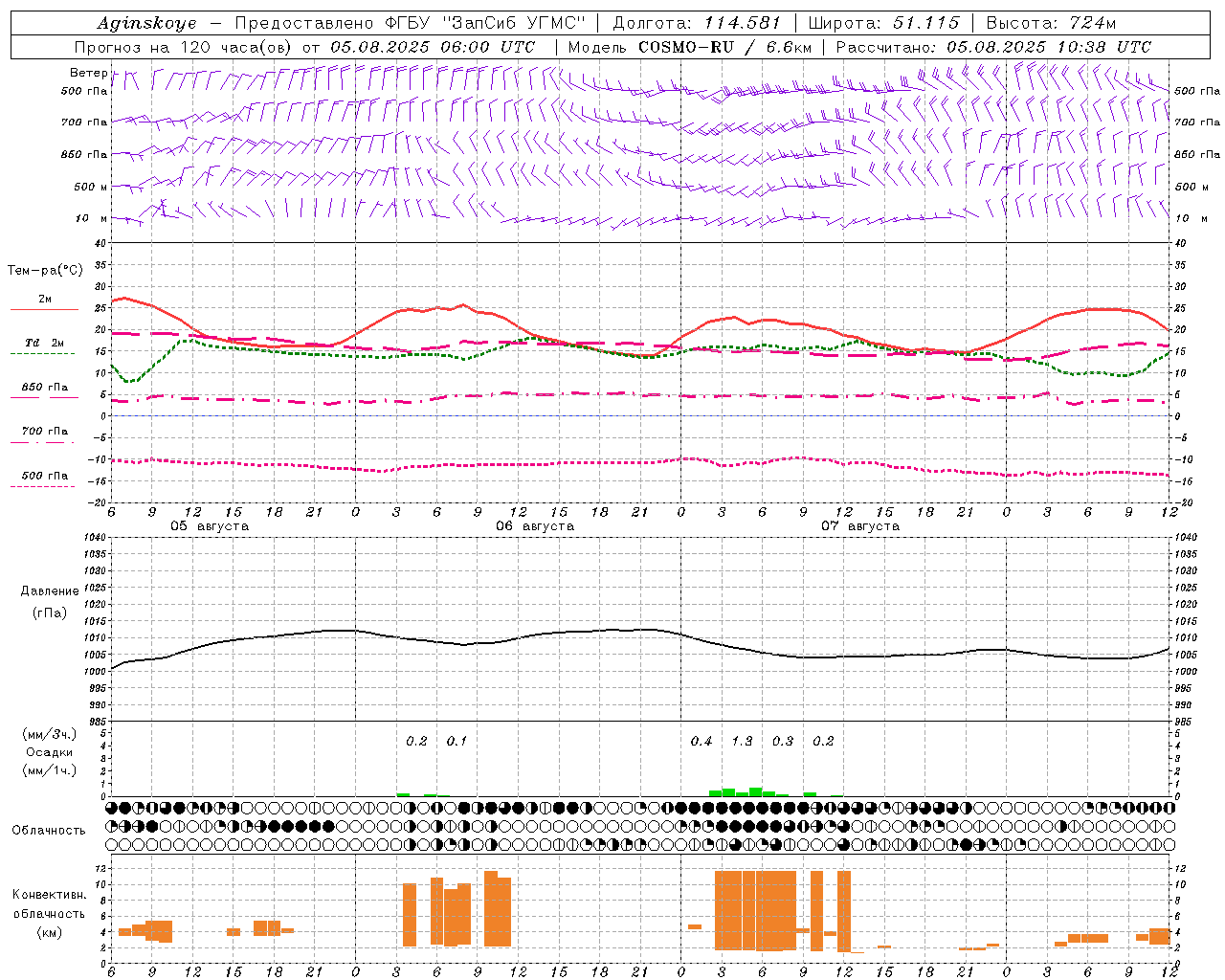This screenshot has height=980, width=1225.
Task: Click the Тем-ра(°C) temperature panel label
Action: point(45,271)
